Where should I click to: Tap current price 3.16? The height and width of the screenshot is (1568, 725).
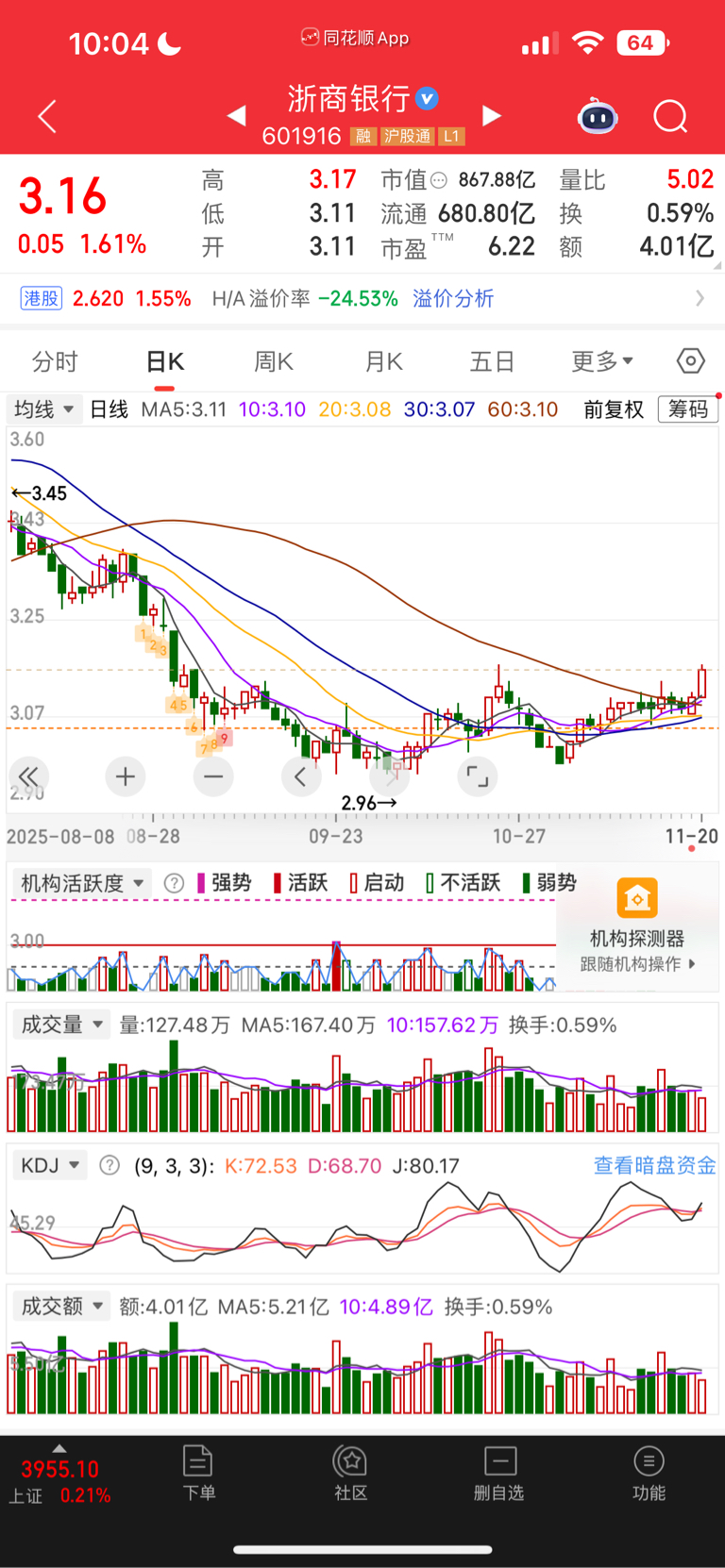pyautogui.click(x=62, y=196)
